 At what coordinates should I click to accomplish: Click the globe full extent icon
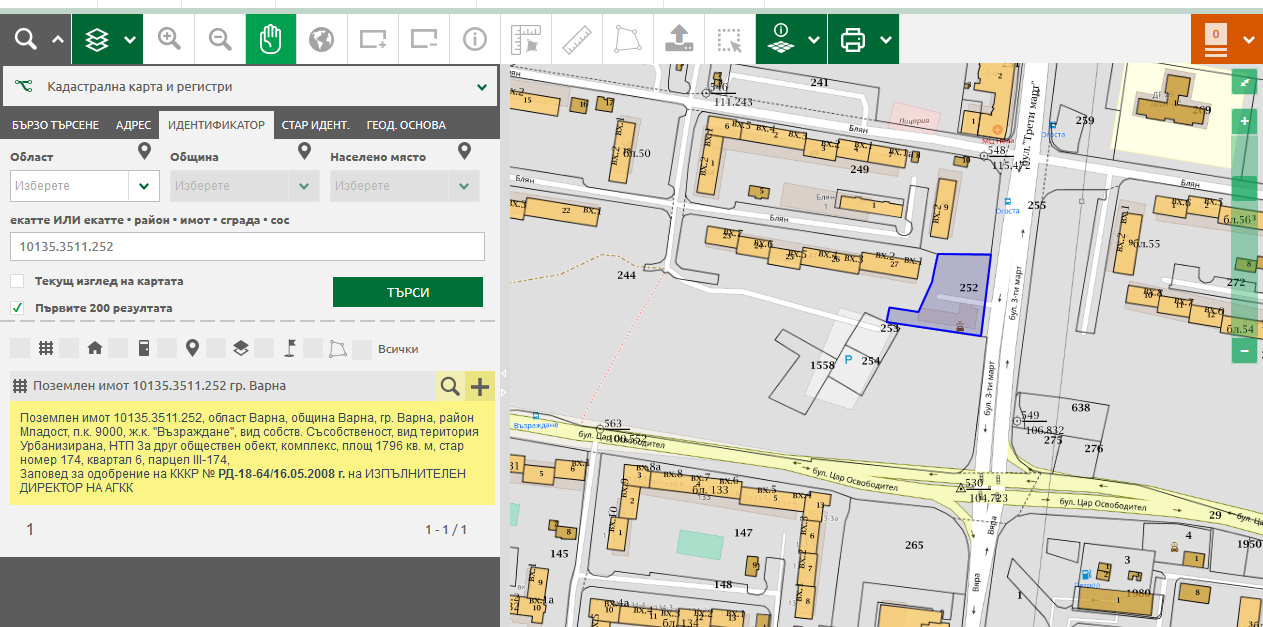tap(321, 39)
